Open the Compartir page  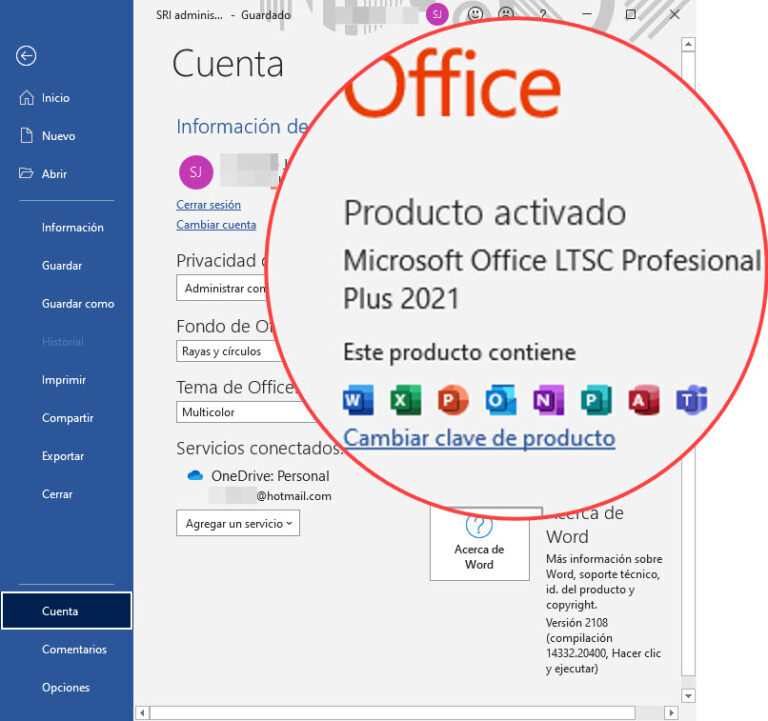click(x=68, y=418)
